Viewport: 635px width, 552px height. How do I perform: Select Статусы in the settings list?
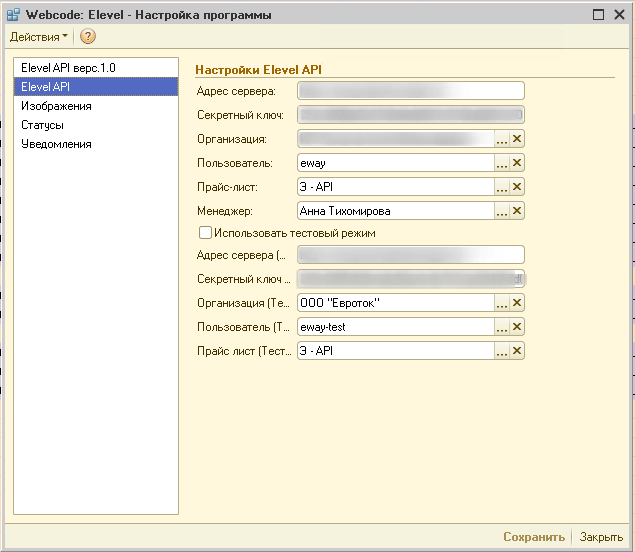point(43,125)
